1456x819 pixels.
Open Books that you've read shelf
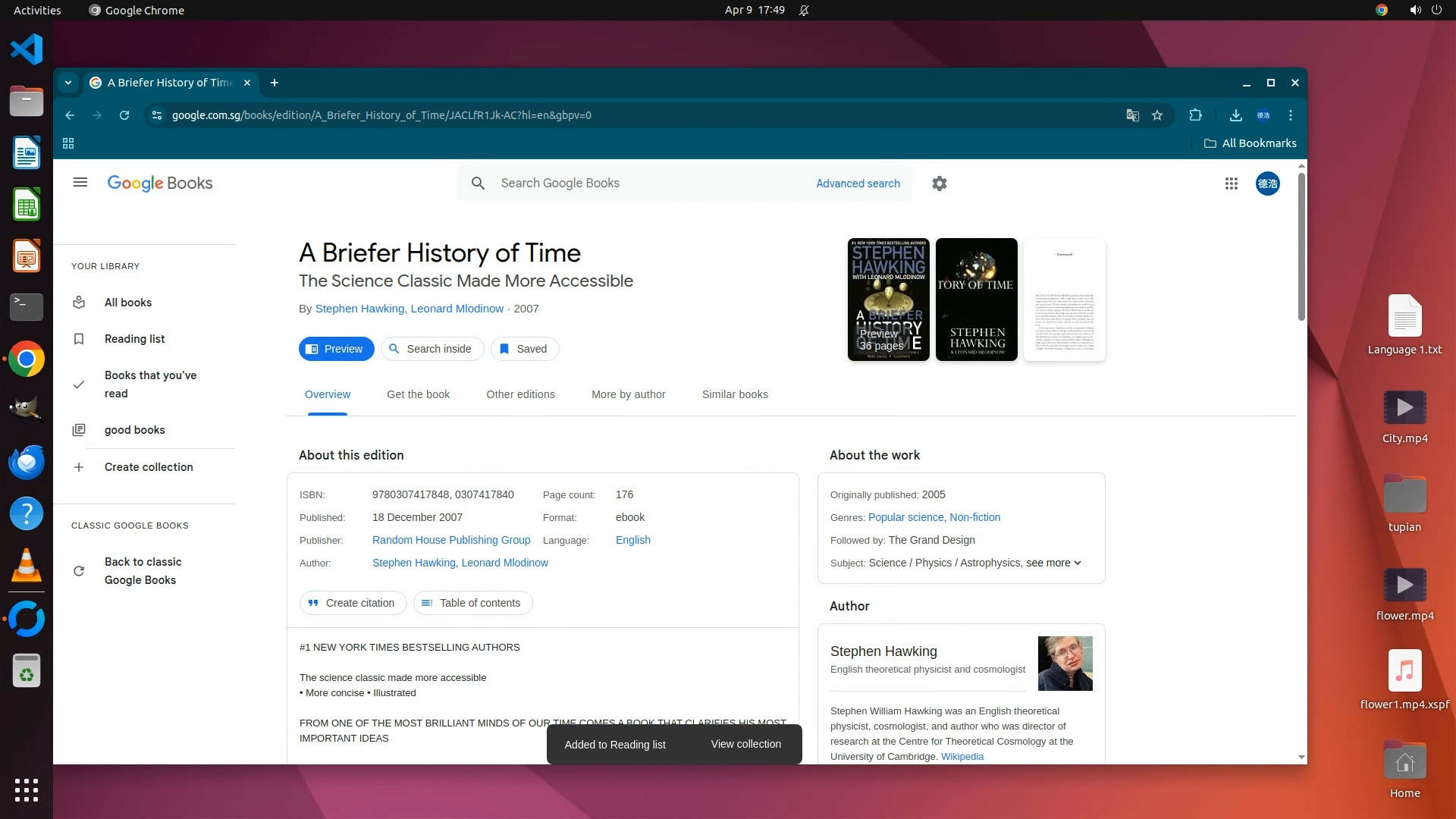[x=150, y=384]
